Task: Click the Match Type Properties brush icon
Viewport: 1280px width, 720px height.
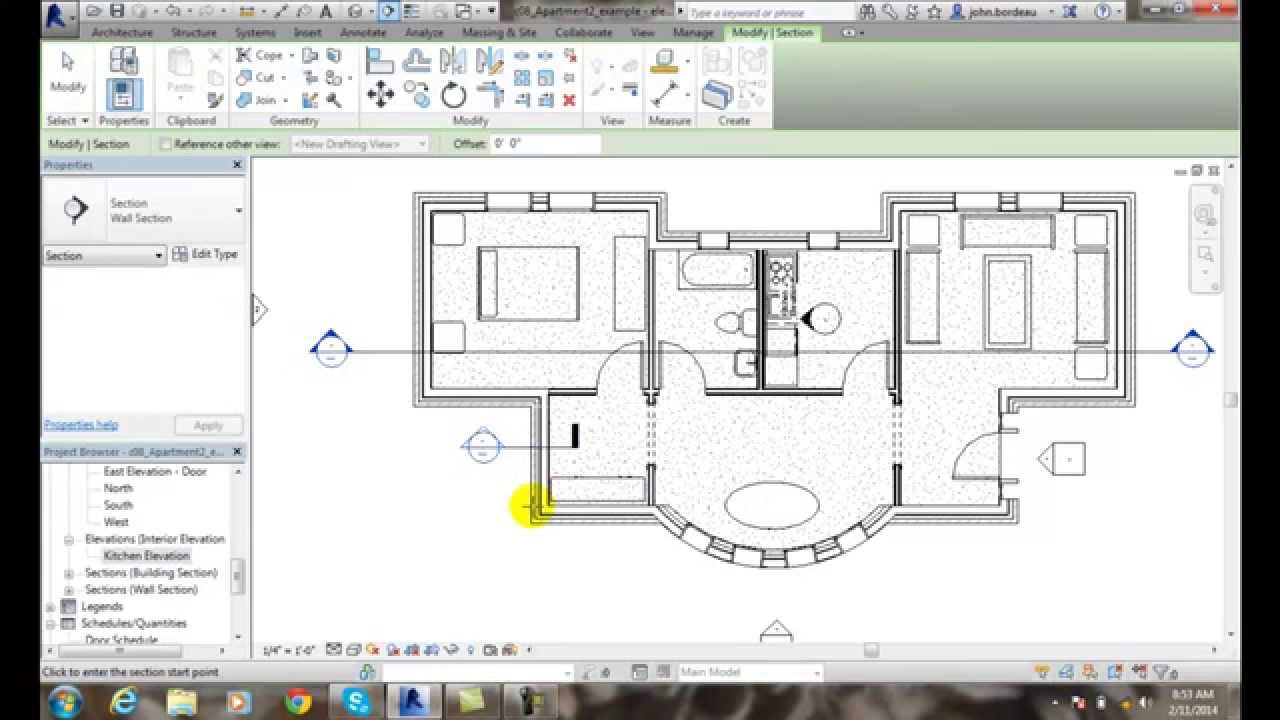Action: click(x=215, y=100)
